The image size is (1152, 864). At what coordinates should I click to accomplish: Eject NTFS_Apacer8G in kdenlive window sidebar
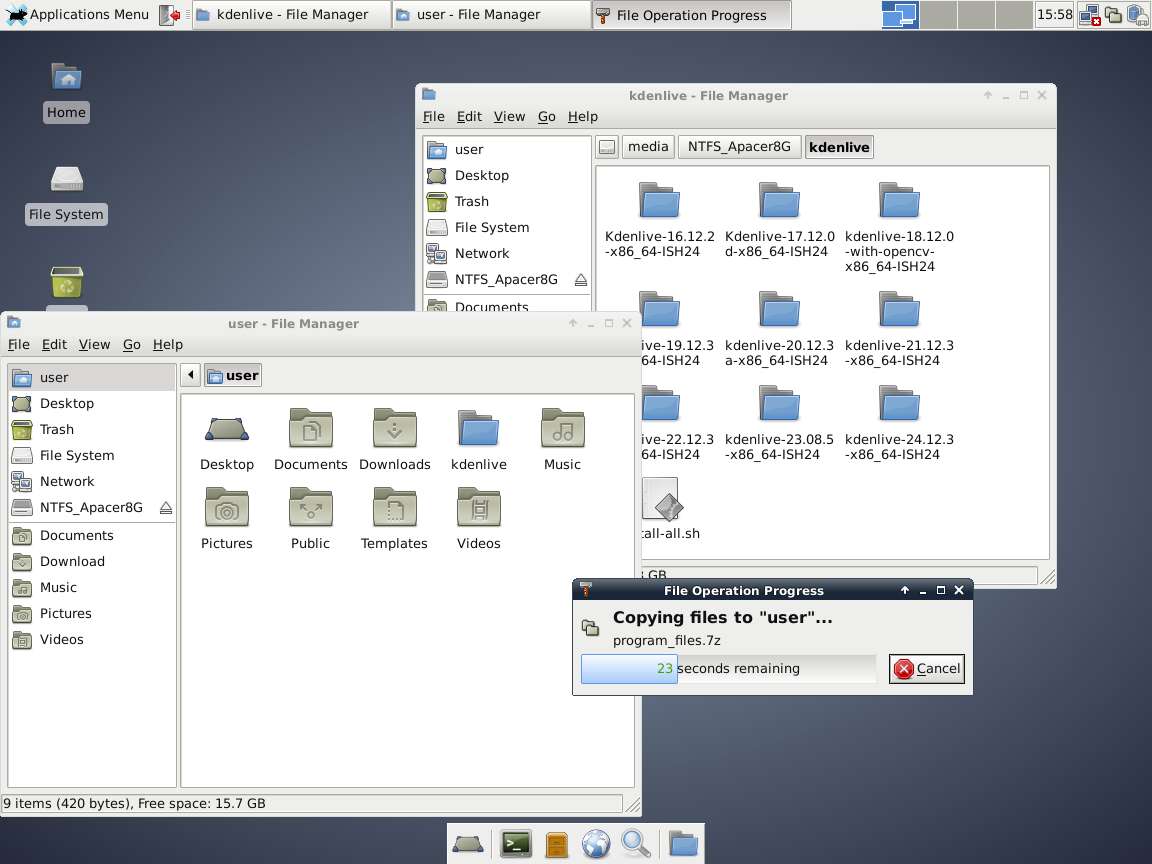(581, 280)
